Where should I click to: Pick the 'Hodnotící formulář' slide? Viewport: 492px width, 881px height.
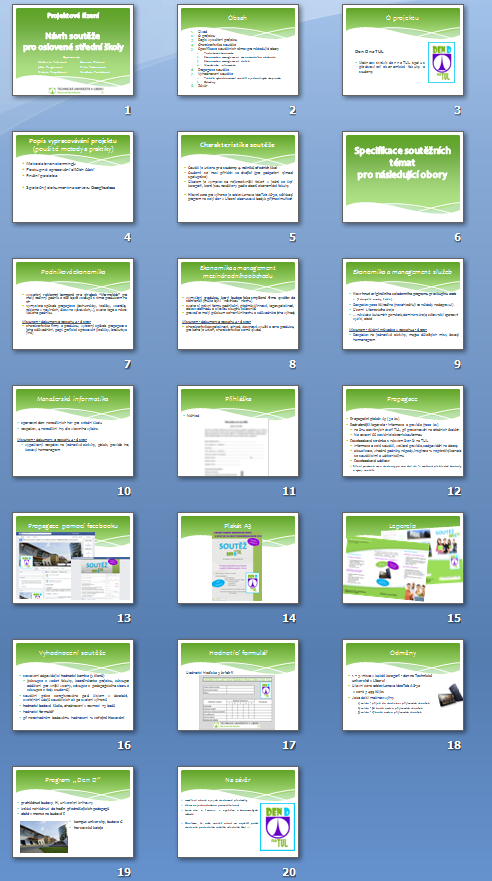coord(238,685)
